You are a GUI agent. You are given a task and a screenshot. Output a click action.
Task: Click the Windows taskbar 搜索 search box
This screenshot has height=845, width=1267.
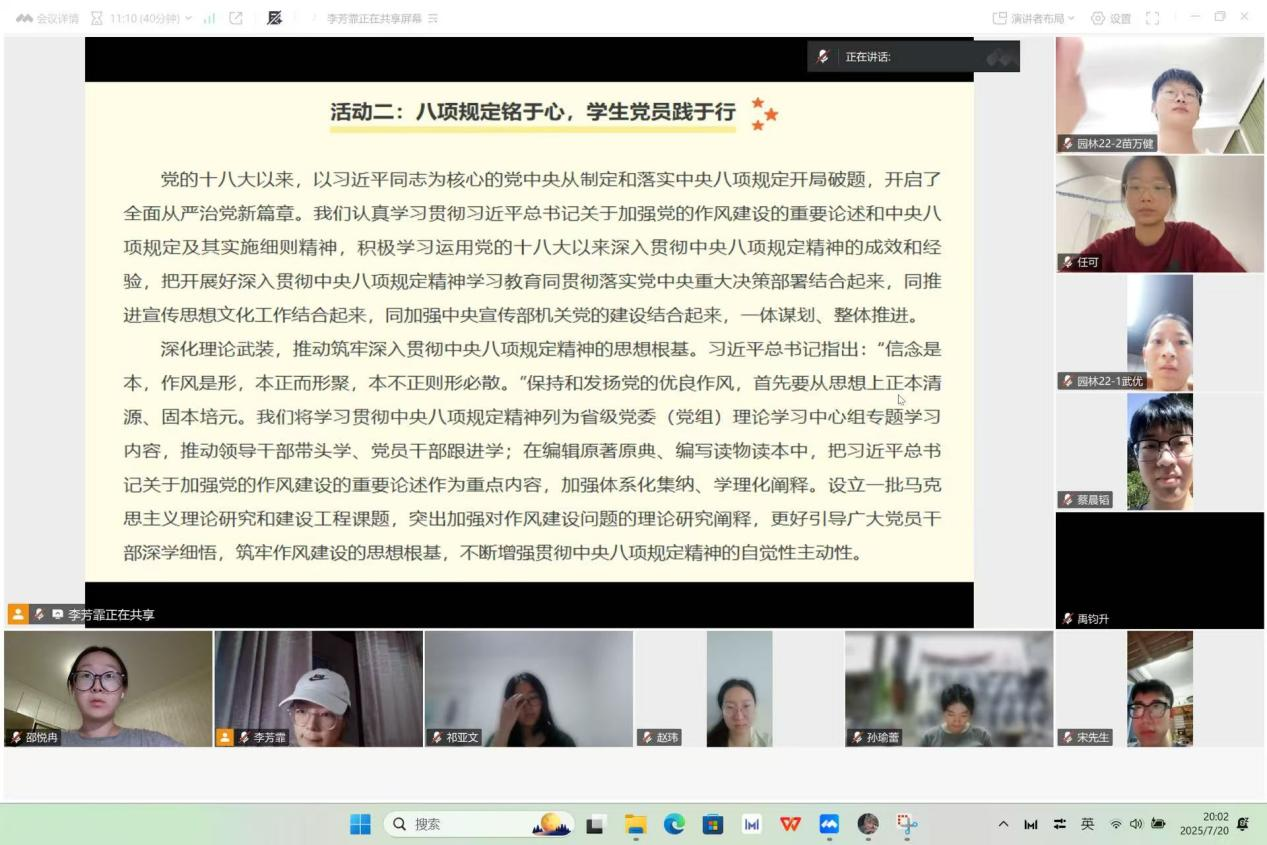(x=478, y=824)
